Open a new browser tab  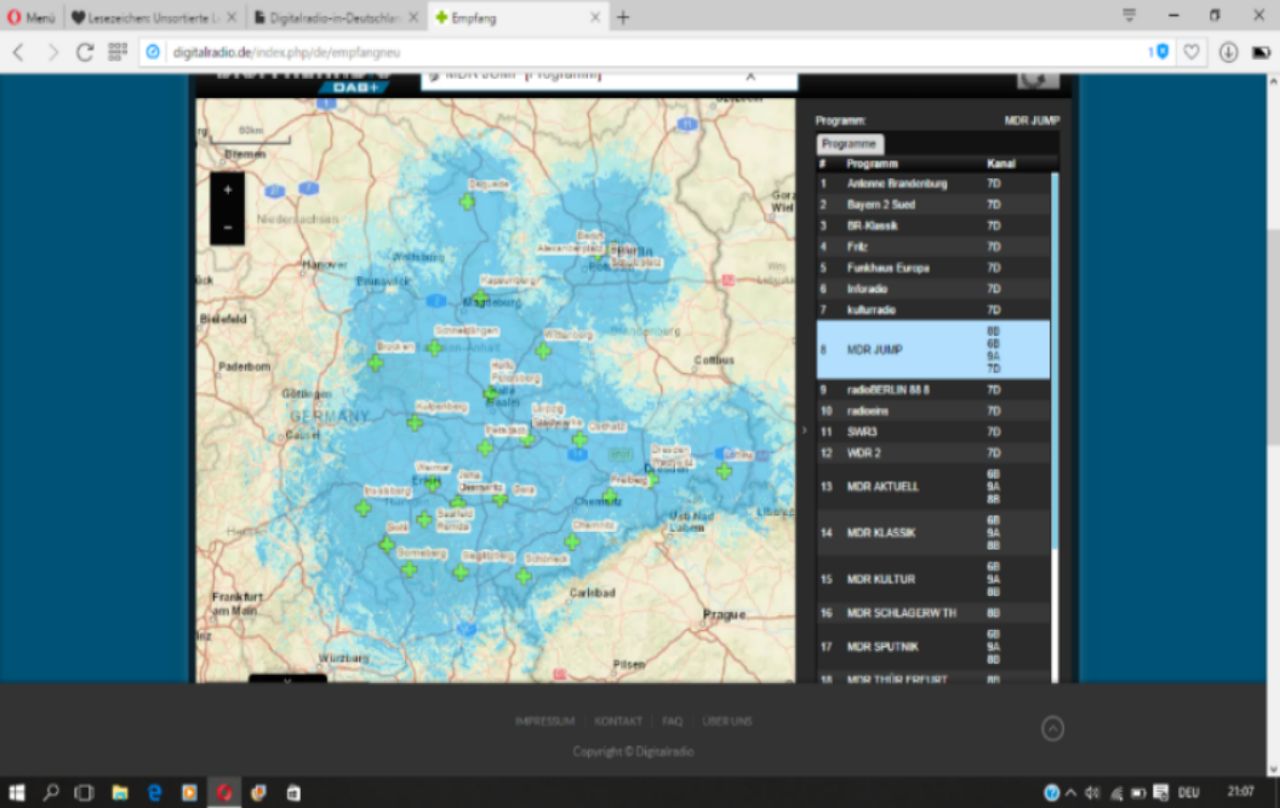coord(623,17)
